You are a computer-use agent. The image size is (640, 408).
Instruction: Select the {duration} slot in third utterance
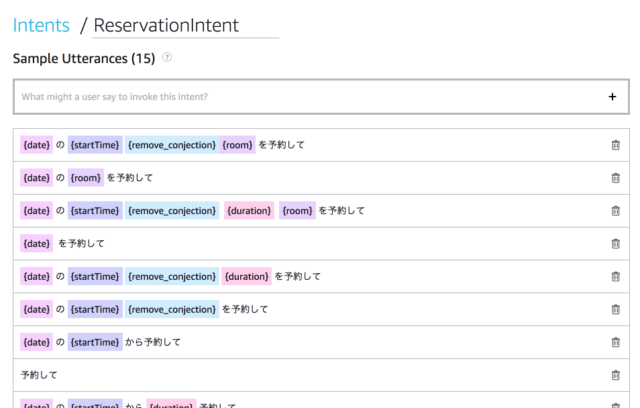[249, 211]
